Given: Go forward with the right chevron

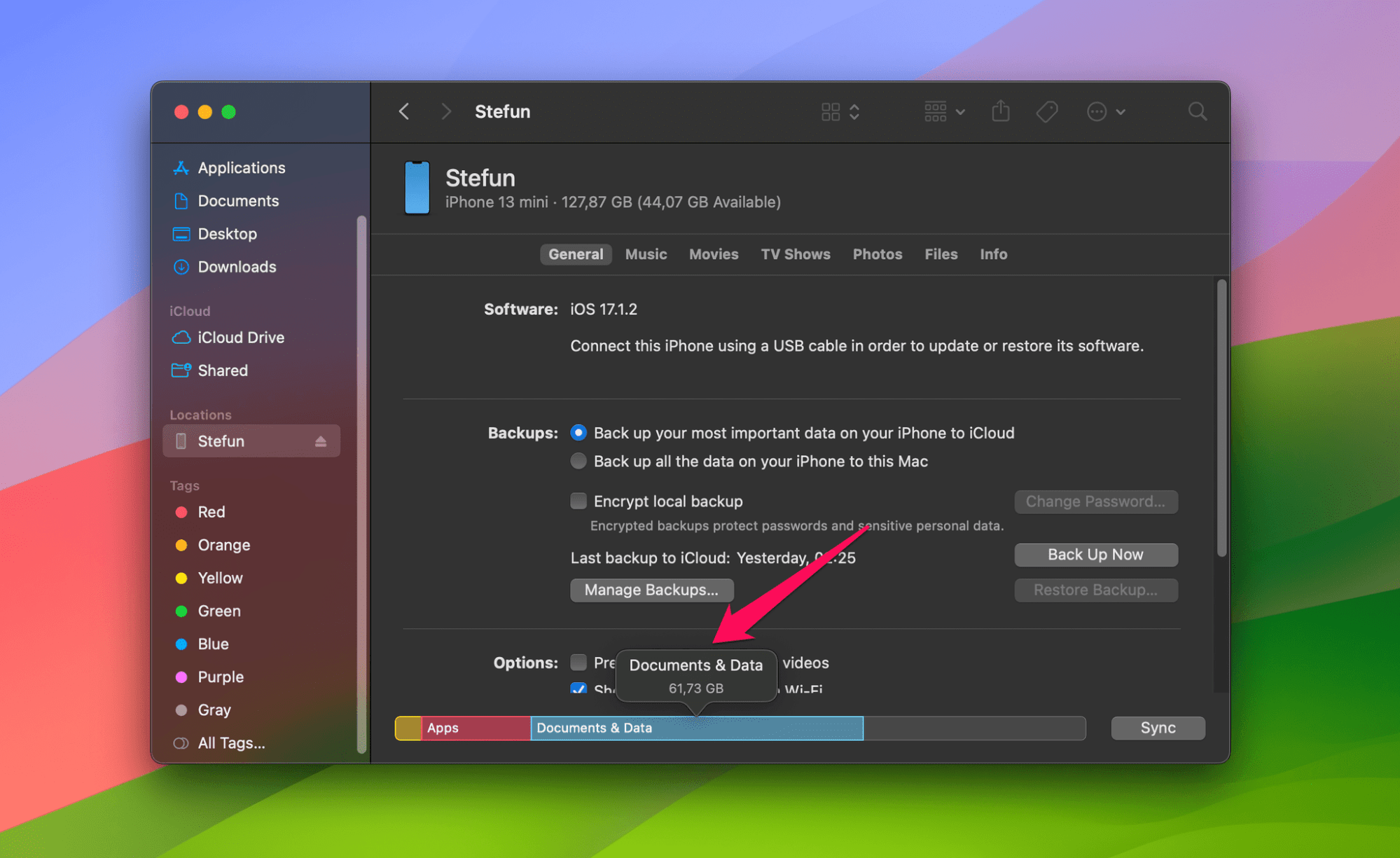Looking at the screenshot, I should [x=446, y=111].
